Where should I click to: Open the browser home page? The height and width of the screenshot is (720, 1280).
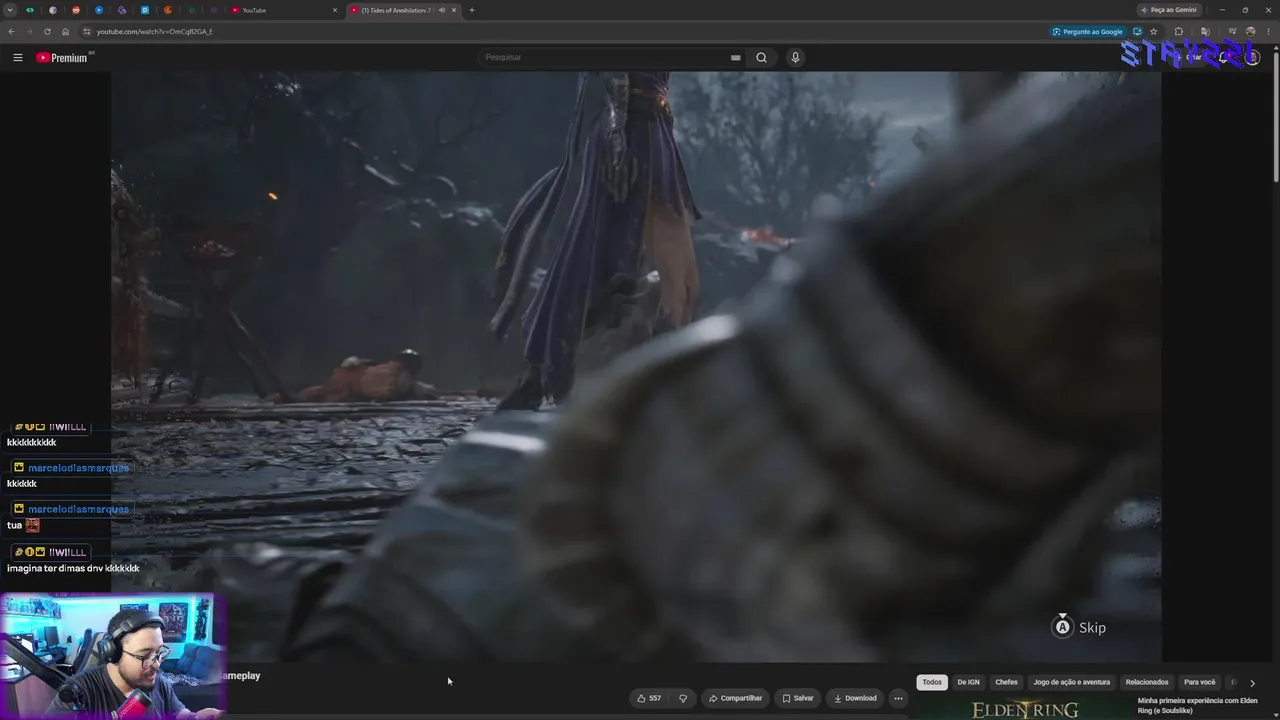point(65,31)
